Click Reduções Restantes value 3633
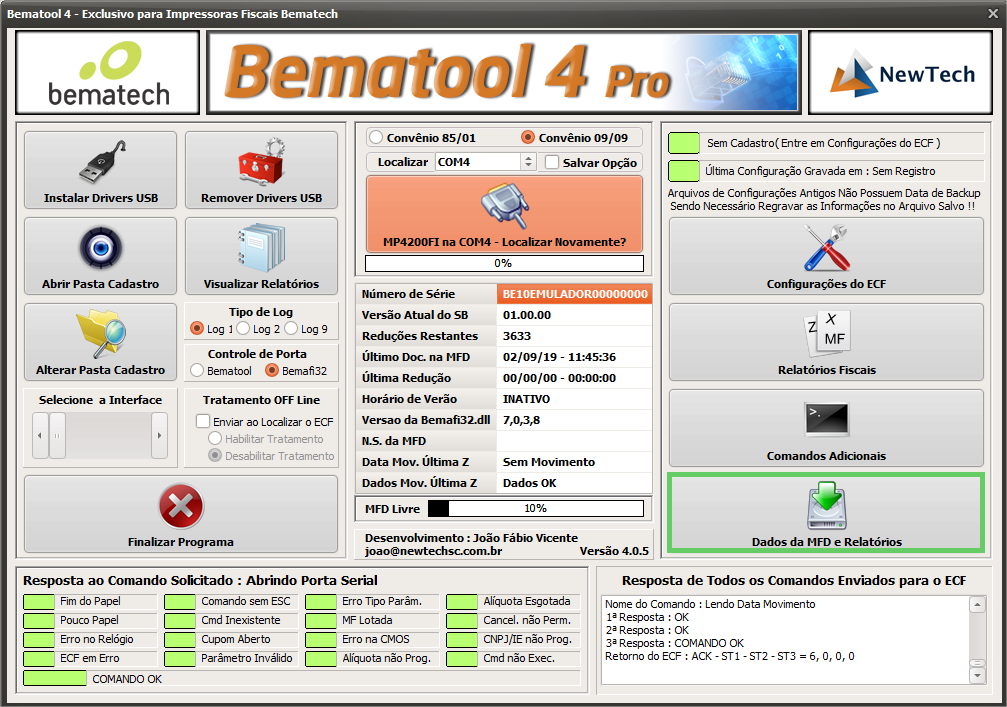The width and height of the screenshot is (1007, 707). click(x=517, y=336)
